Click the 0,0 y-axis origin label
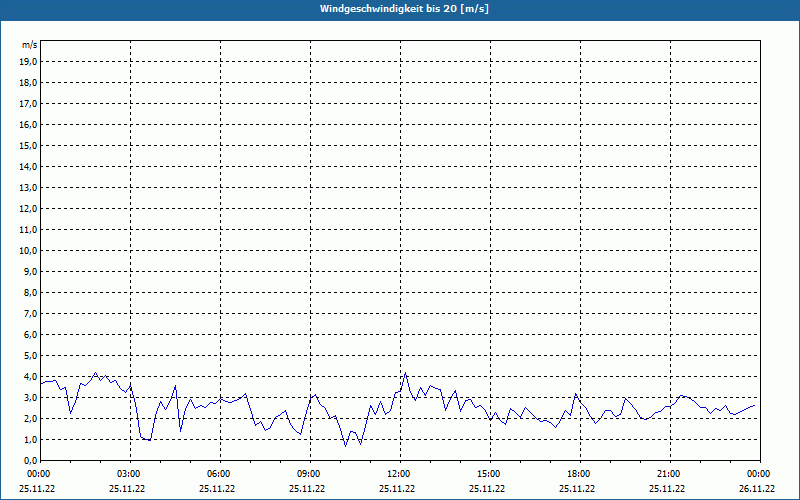The width and height of the screenshot is (800, 500). click(x=30, y=460)
